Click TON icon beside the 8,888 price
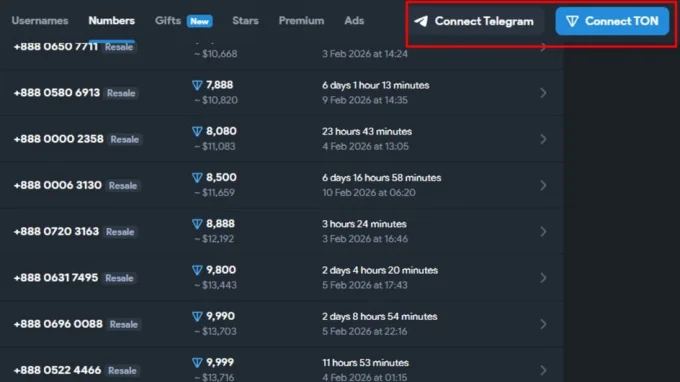The height and width of the screenshot is (382, 680). (x=197, y=224)
